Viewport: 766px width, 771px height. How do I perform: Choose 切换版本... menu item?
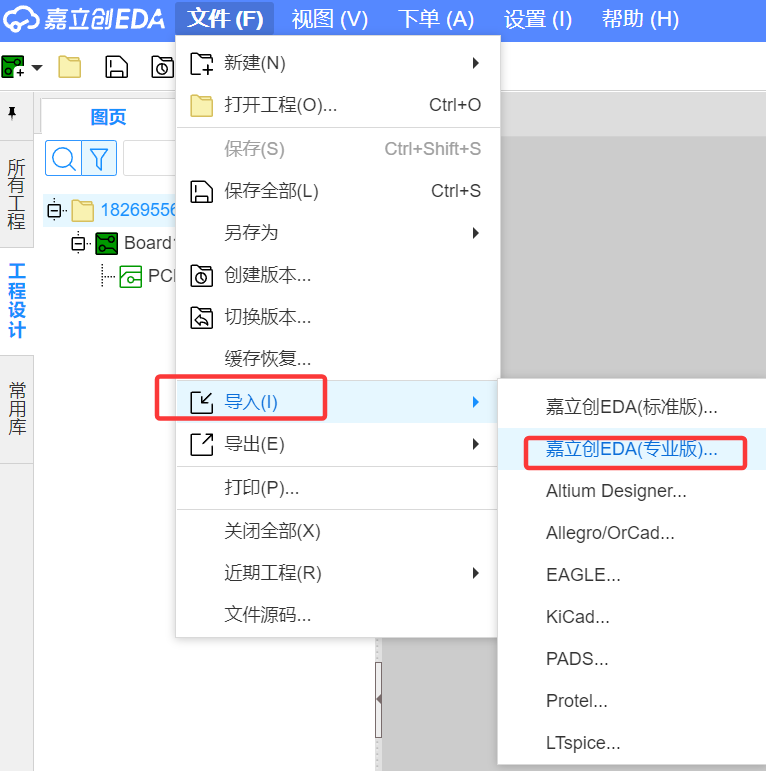click(337, 317)
